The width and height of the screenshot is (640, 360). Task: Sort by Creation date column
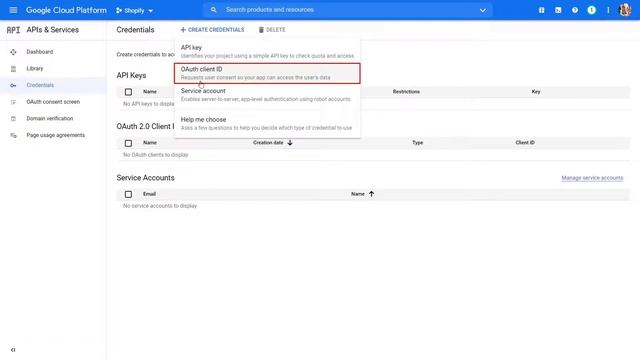268,143
